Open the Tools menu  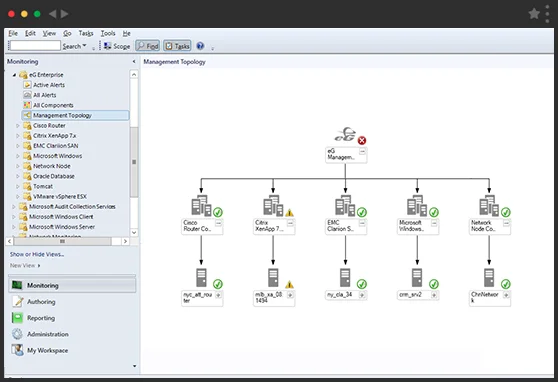coord(108,33)
